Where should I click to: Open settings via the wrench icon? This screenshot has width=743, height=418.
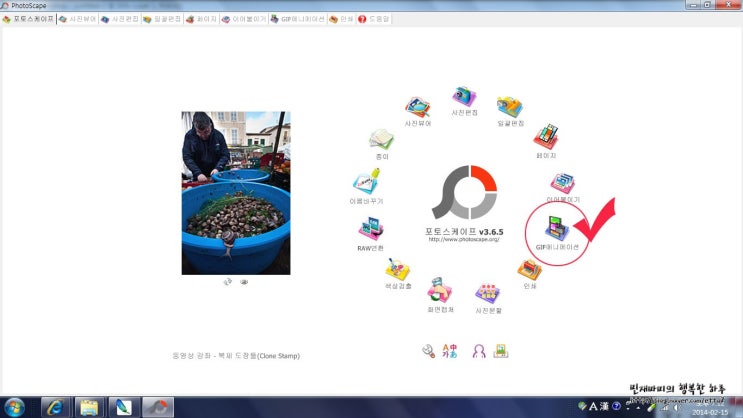pos(428,351)
